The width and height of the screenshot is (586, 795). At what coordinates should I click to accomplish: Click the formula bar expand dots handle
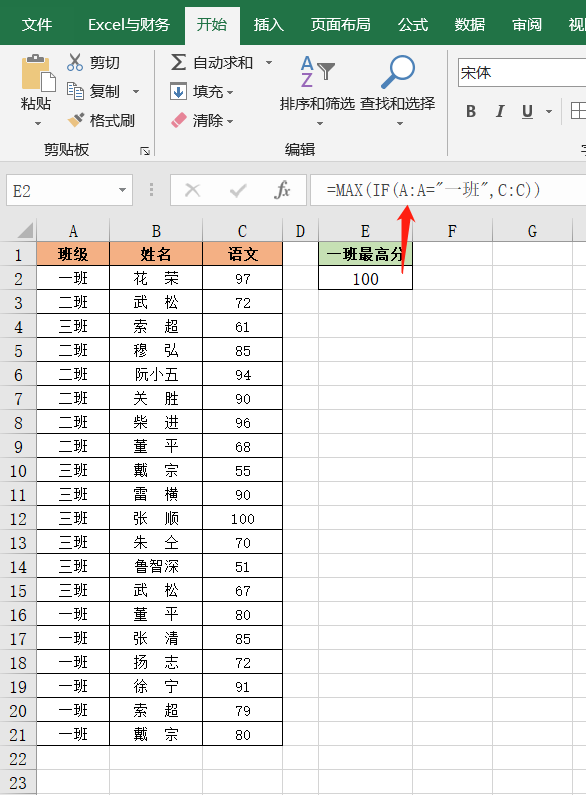(x=151, y=190)
